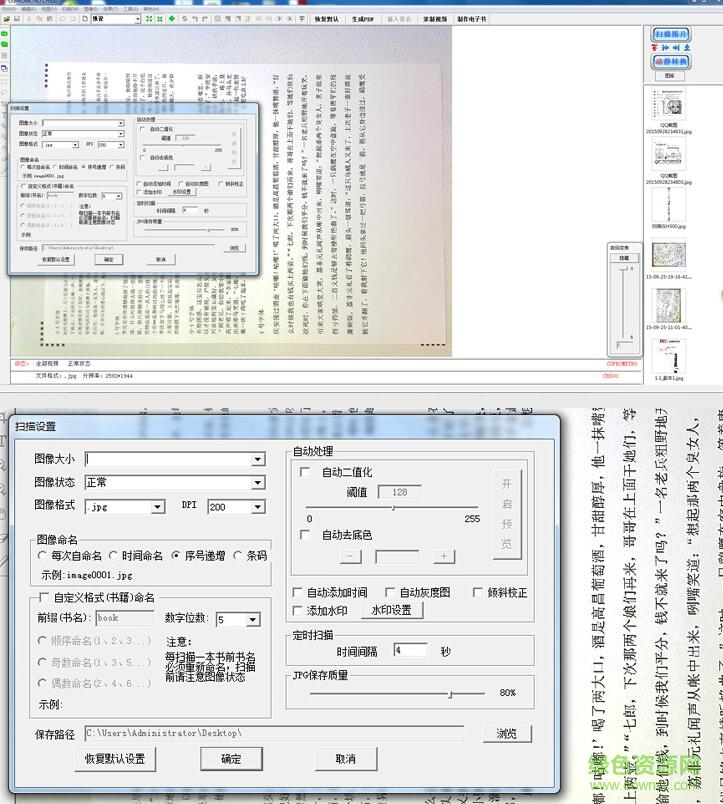Click the 前缀(书名) field containing book
723x804 pixels.
[125, 618]
